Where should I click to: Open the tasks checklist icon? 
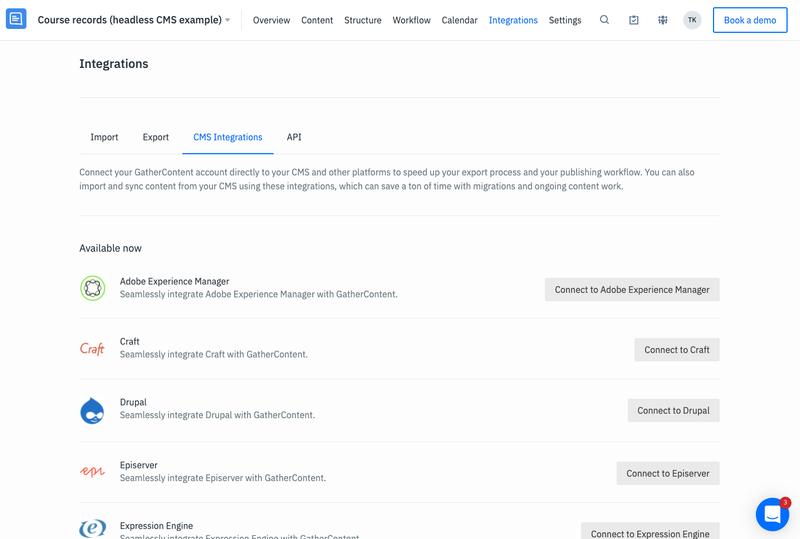(x=634, y=20)
